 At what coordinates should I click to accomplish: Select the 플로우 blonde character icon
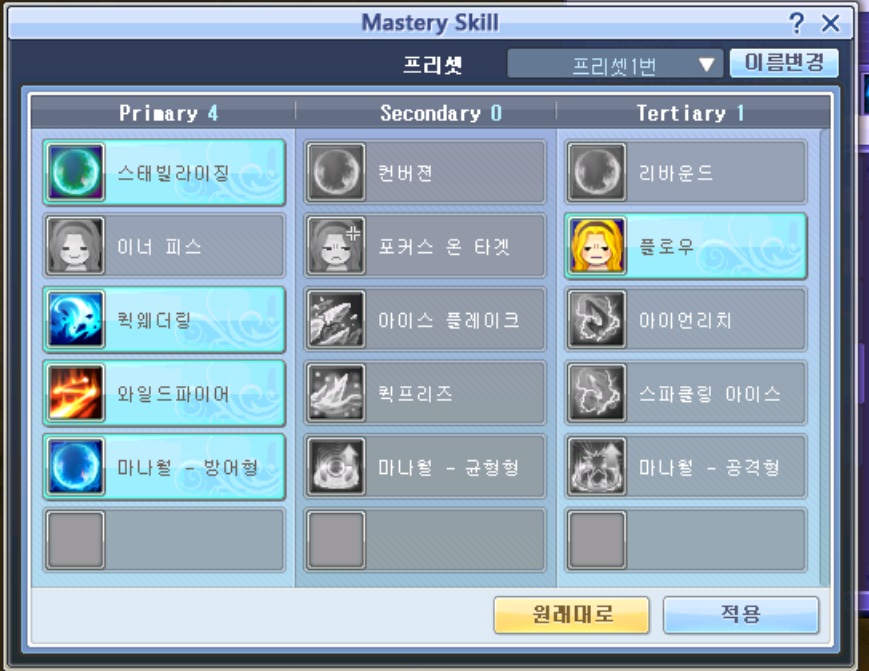point(597,246)
